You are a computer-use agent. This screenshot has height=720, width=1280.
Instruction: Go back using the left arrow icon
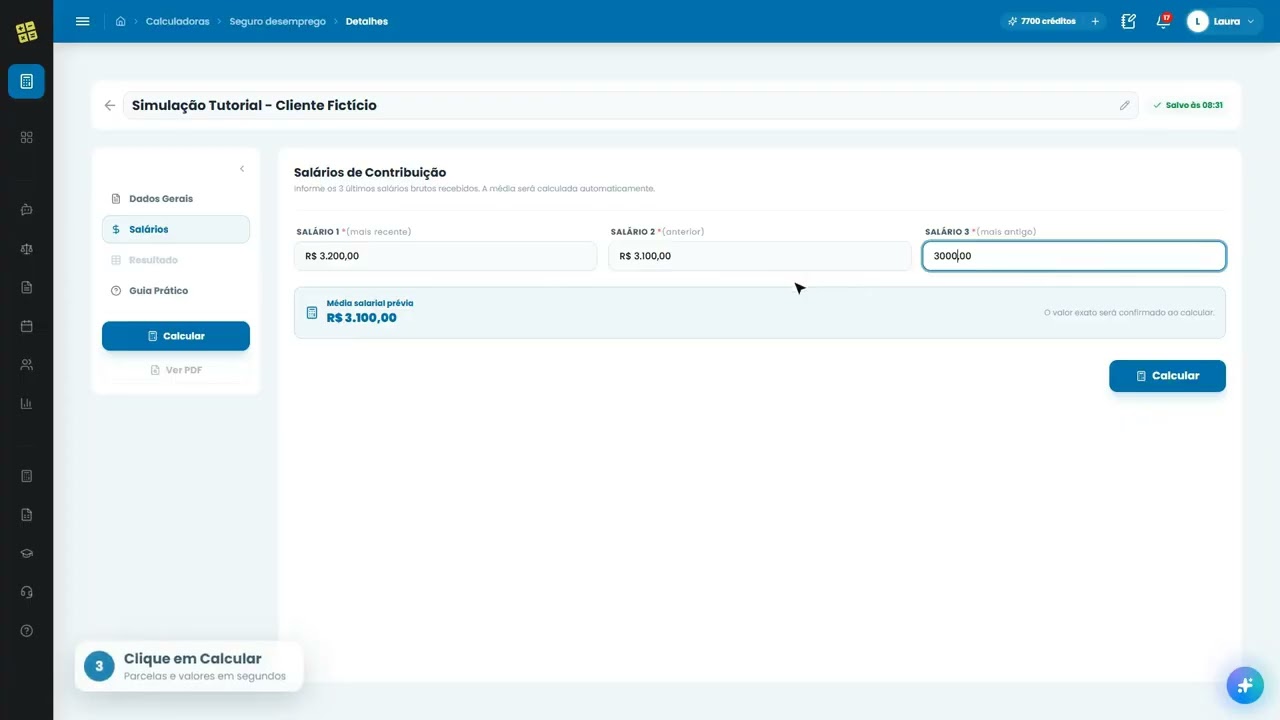click(x=110, y=105)
